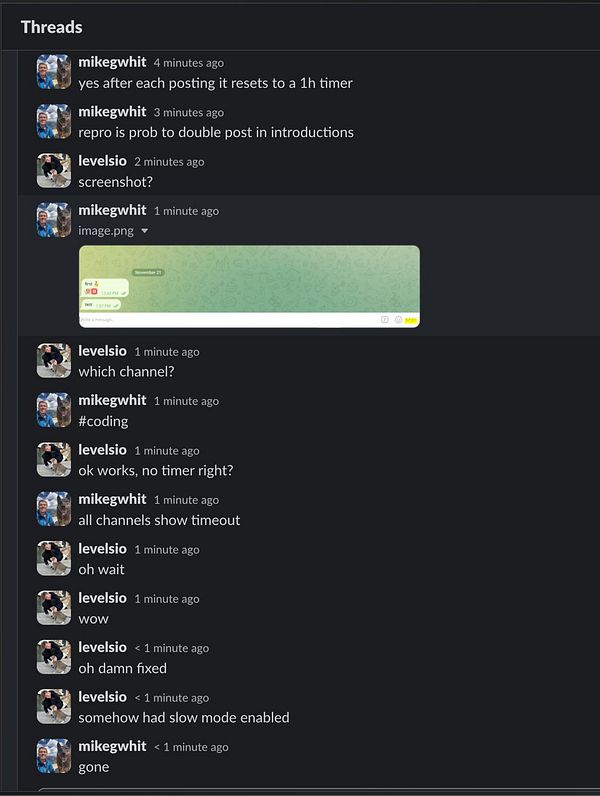Open levelsio's avatar next to "screenshot?" message
The image size is (600, 796).
pos(54,171)
